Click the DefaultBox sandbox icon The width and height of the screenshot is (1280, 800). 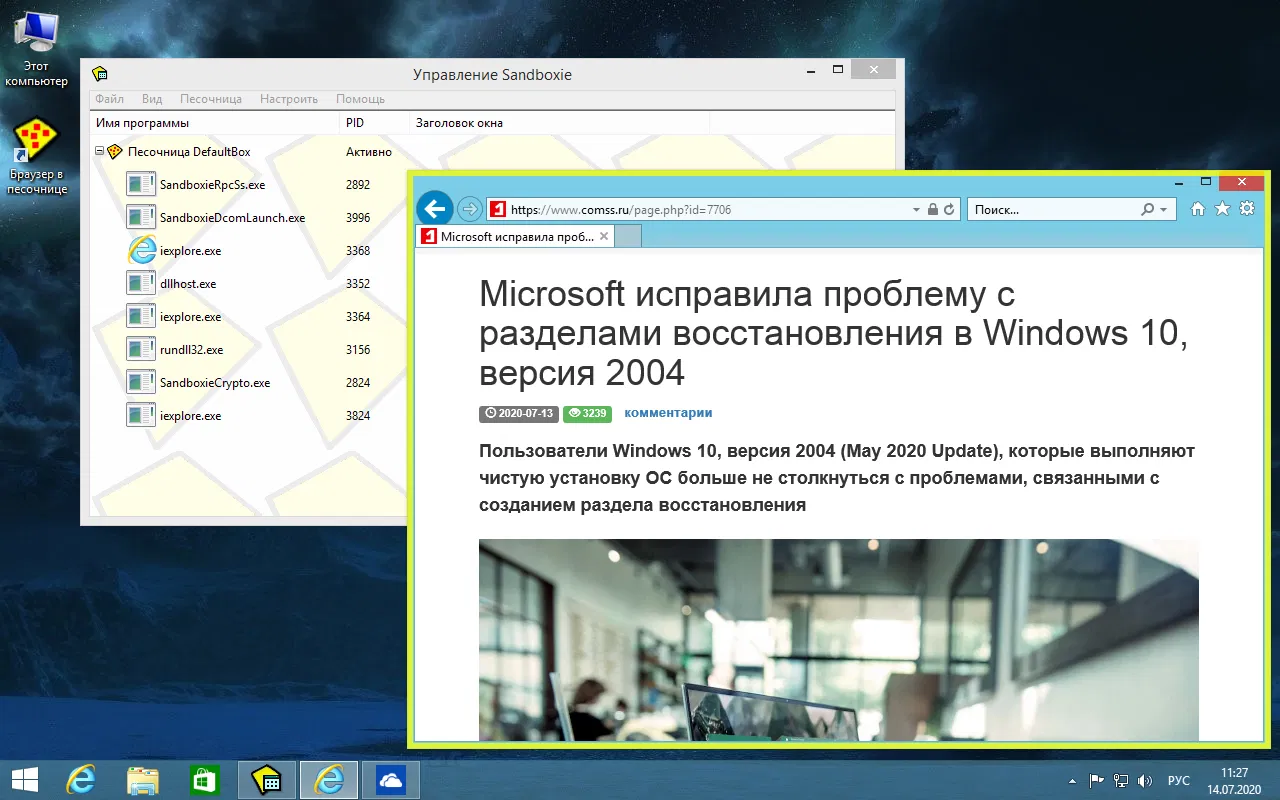(x=114, y=152)
